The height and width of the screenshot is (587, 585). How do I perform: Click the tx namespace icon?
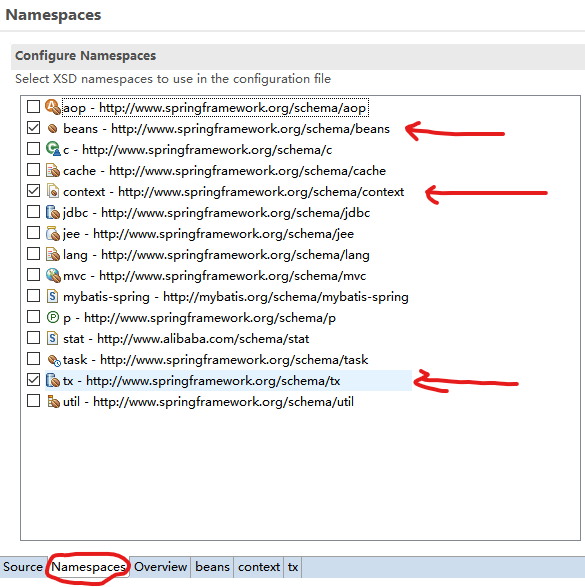53,380
